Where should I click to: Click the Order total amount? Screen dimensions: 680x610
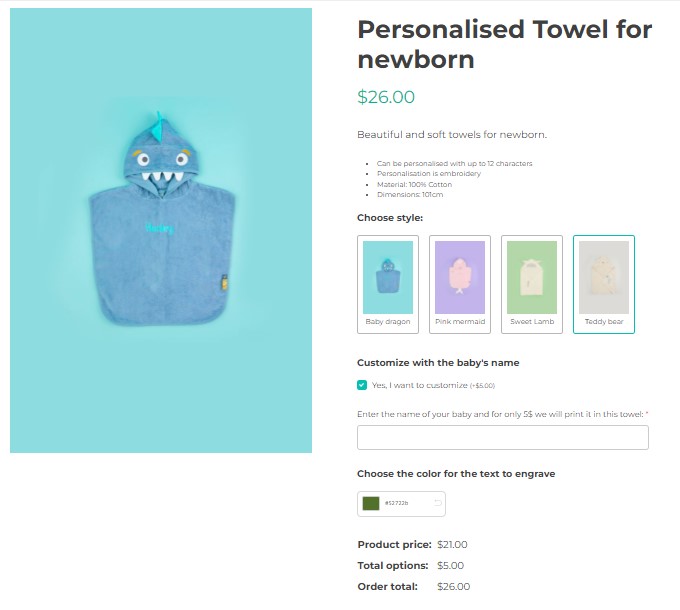(x=453, y=587)
